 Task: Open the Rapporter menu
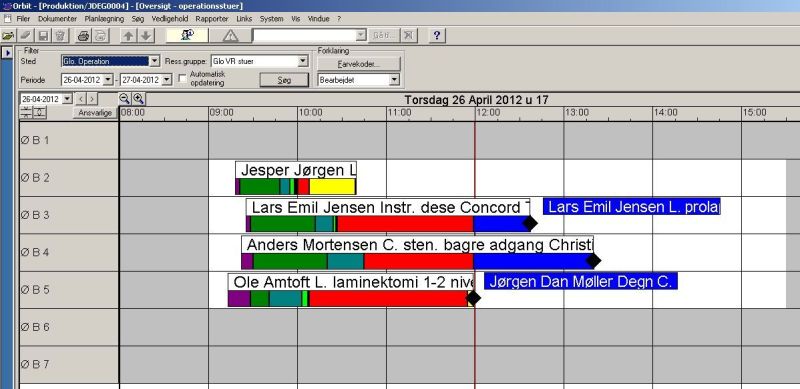coord(212,19)
